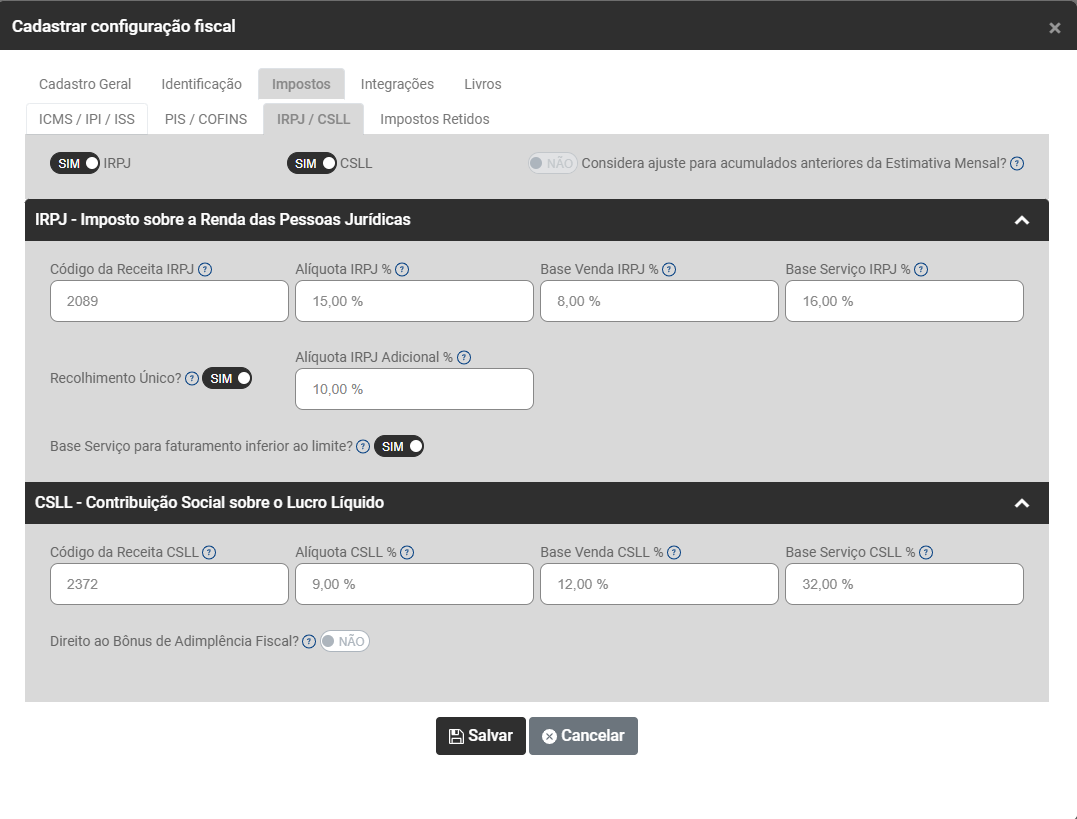Collapse the IRPJ section chevron

(x=1021, y=220)
